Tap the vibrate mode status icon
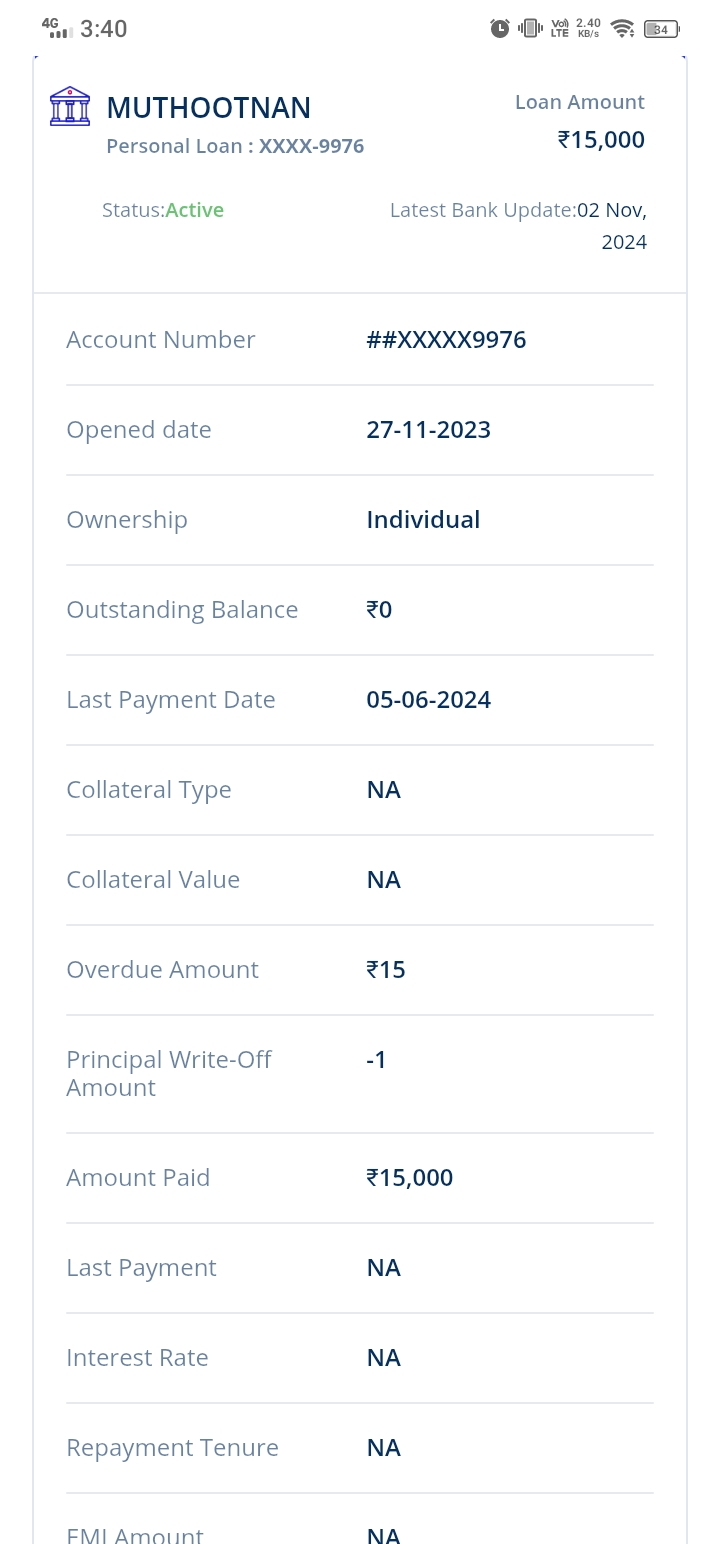This screenshot has width=720, height=1544. click(530, 29)
